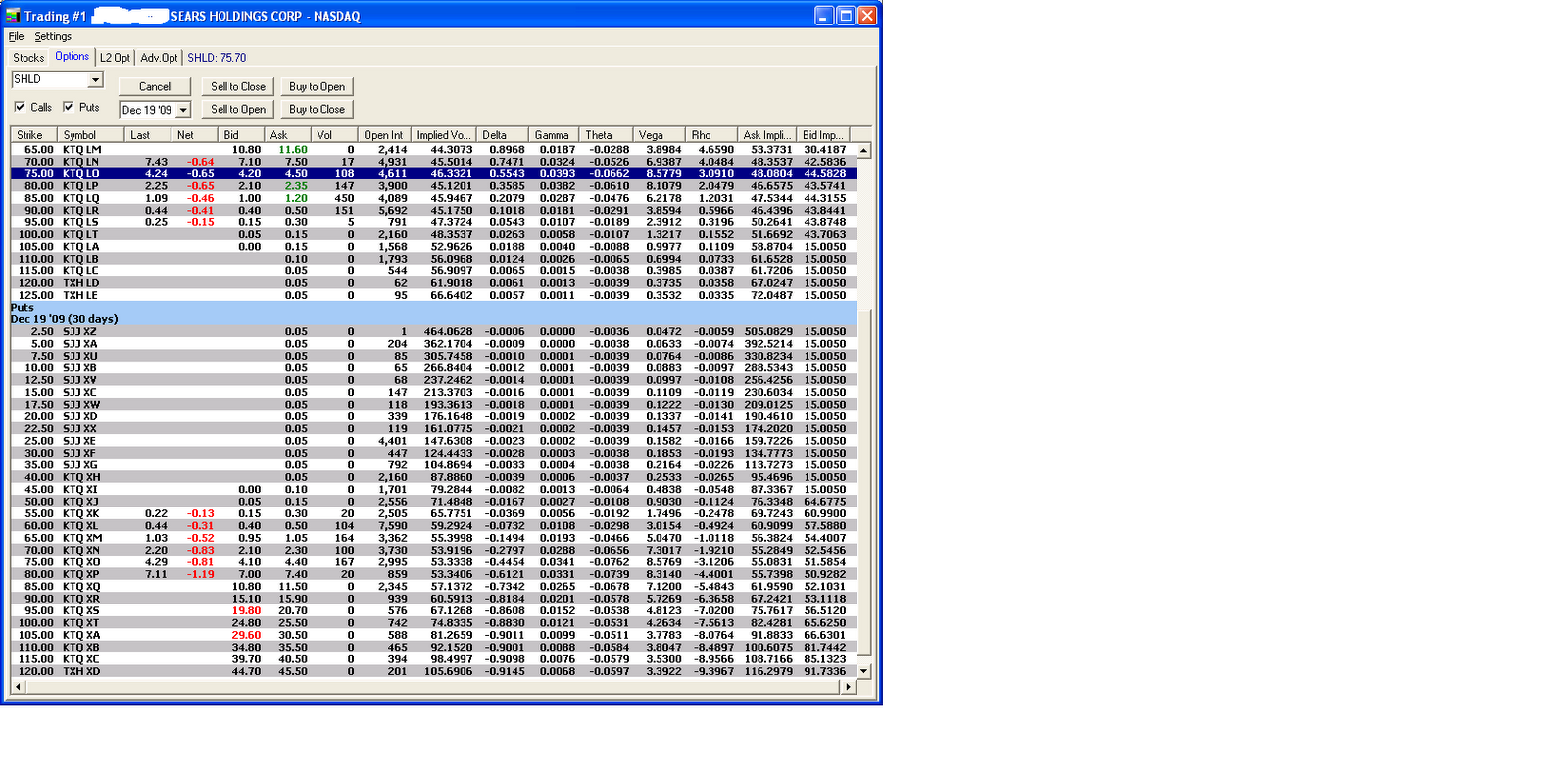The width and height of the screenshot is (1568, 773).
Task: Click the 11.60 ask price cell
Action: click(293, 150)
